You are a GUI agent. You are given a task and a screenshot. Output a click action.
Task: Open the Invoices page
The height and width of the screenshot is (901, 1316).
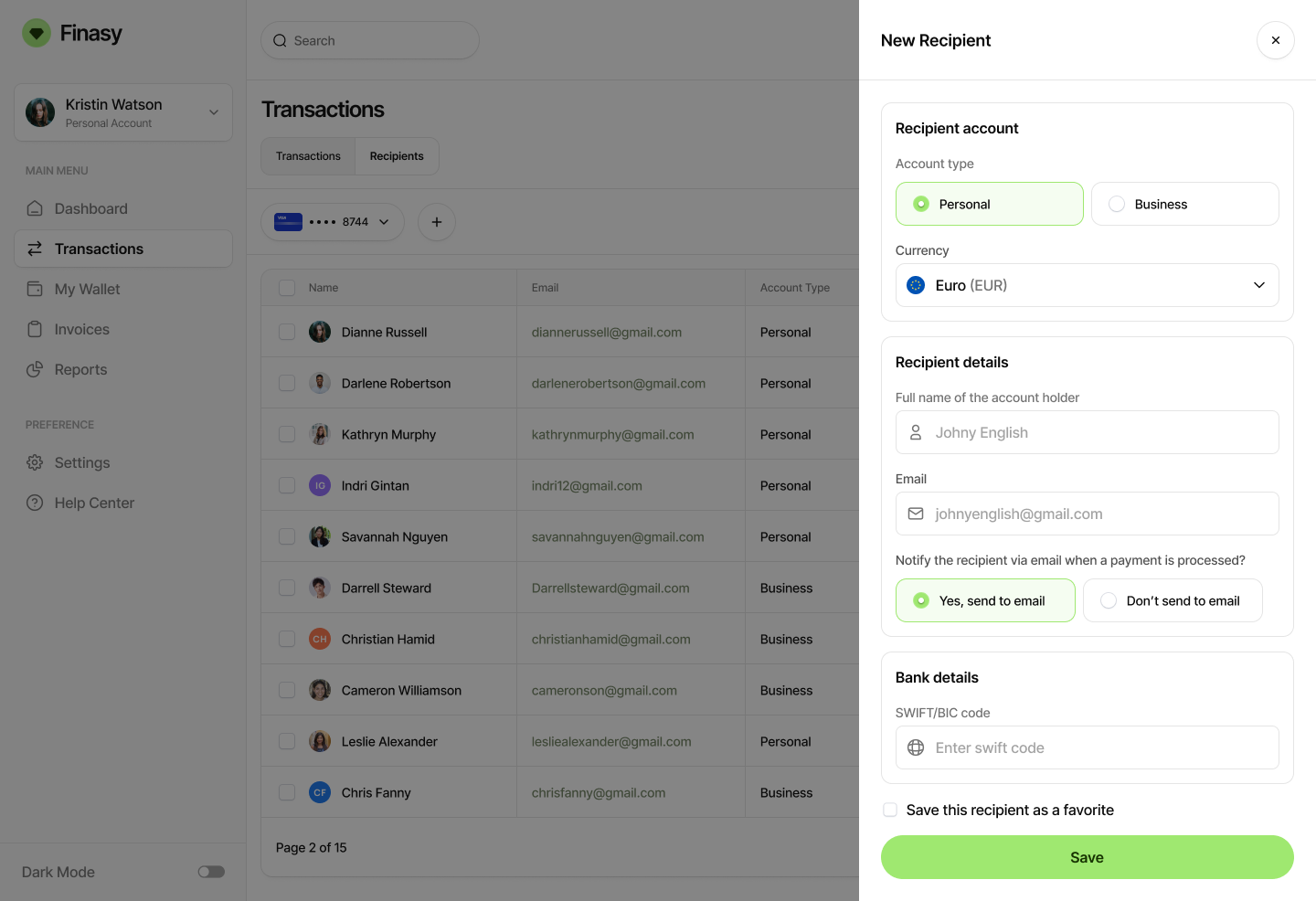tap(123, 329)
